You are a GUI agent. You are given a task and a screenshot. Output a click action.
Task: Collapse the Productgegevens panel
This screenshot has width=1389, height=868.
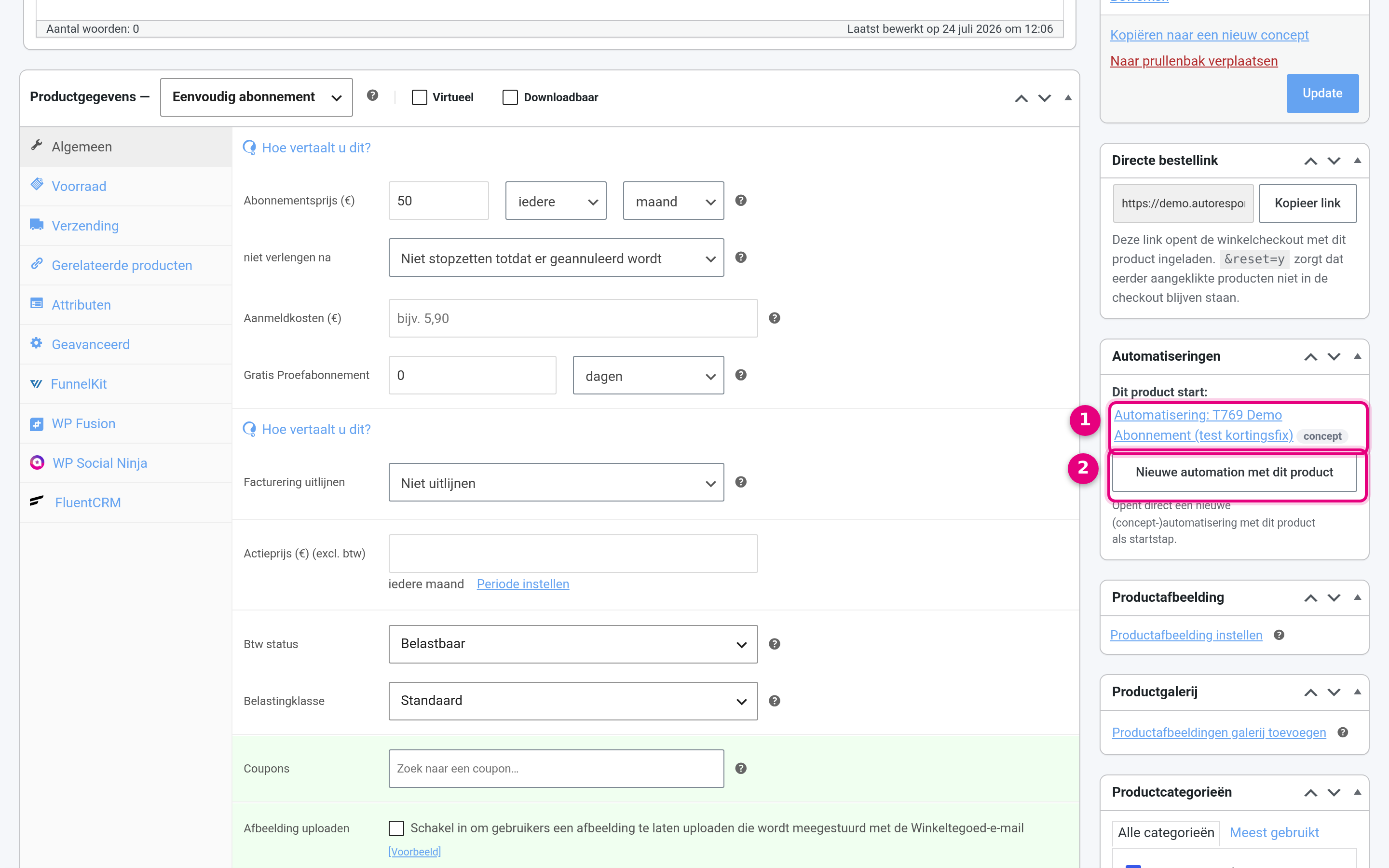click(1068, 97)
